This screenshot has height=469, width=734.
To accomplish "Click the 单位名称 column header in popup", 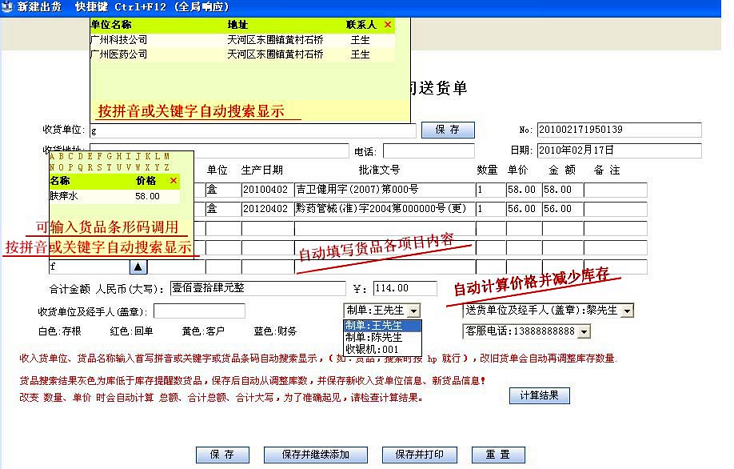I will click(x=111, y=24).
